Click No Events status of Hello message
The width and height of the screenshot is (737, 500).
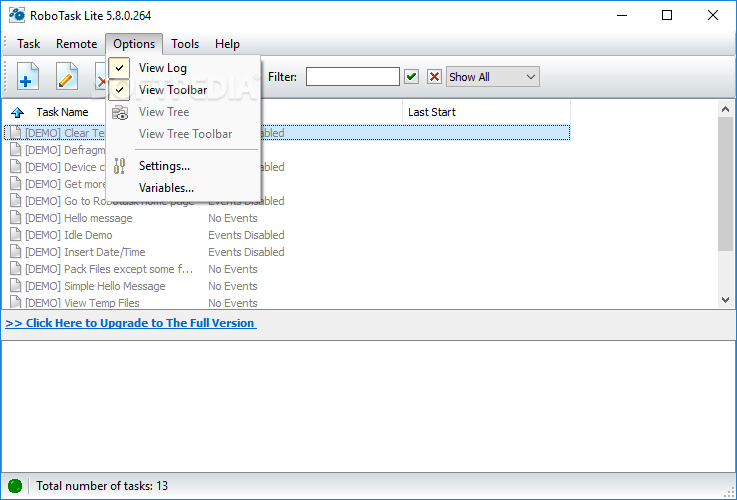pyautogui.click(x=233, y=218)
